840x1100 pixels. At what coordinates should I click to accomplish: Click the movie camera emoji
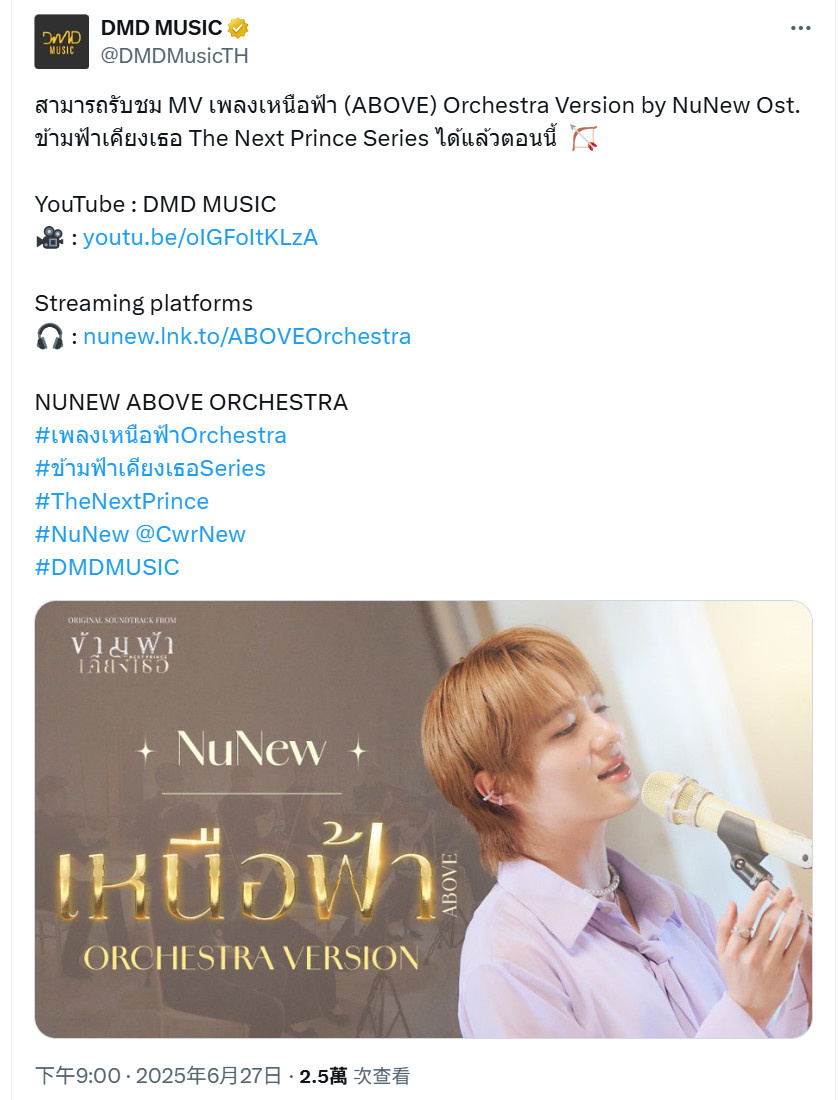(x=49, y=238)
